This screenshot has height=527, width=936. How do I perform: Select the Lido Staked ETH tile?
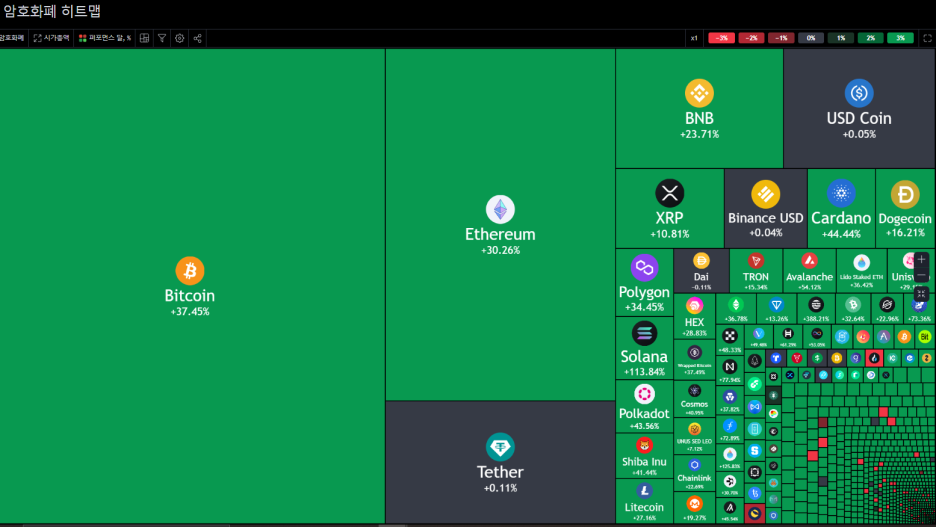pos(861,271)
